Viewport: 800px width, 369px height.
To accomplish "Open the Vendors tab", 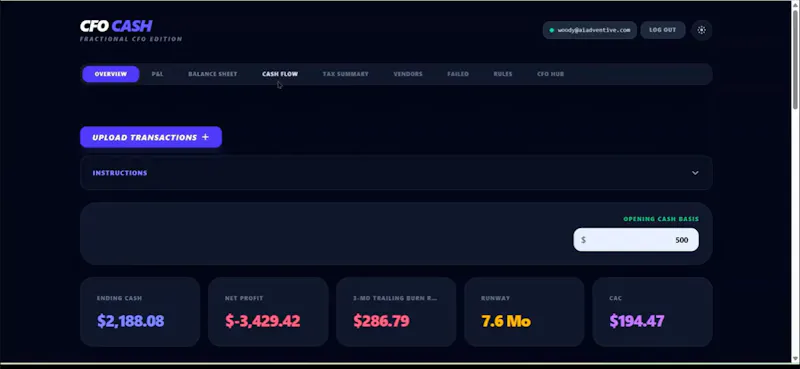I will [x=408, y=74].
